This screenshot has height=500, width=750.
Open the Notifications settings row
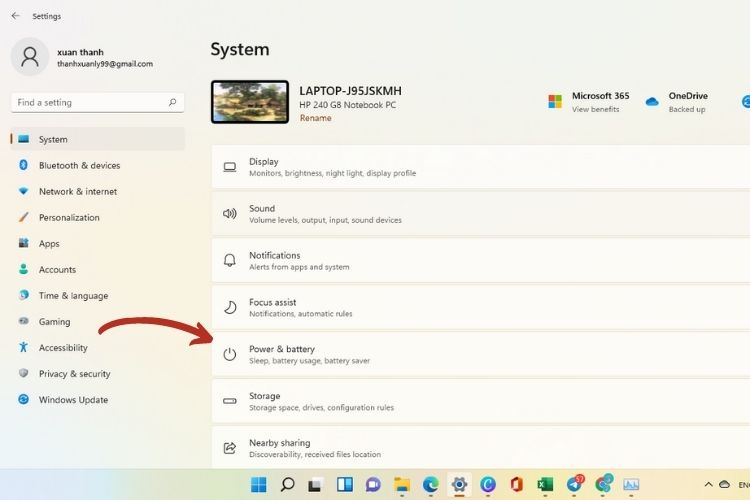point(481,261)
